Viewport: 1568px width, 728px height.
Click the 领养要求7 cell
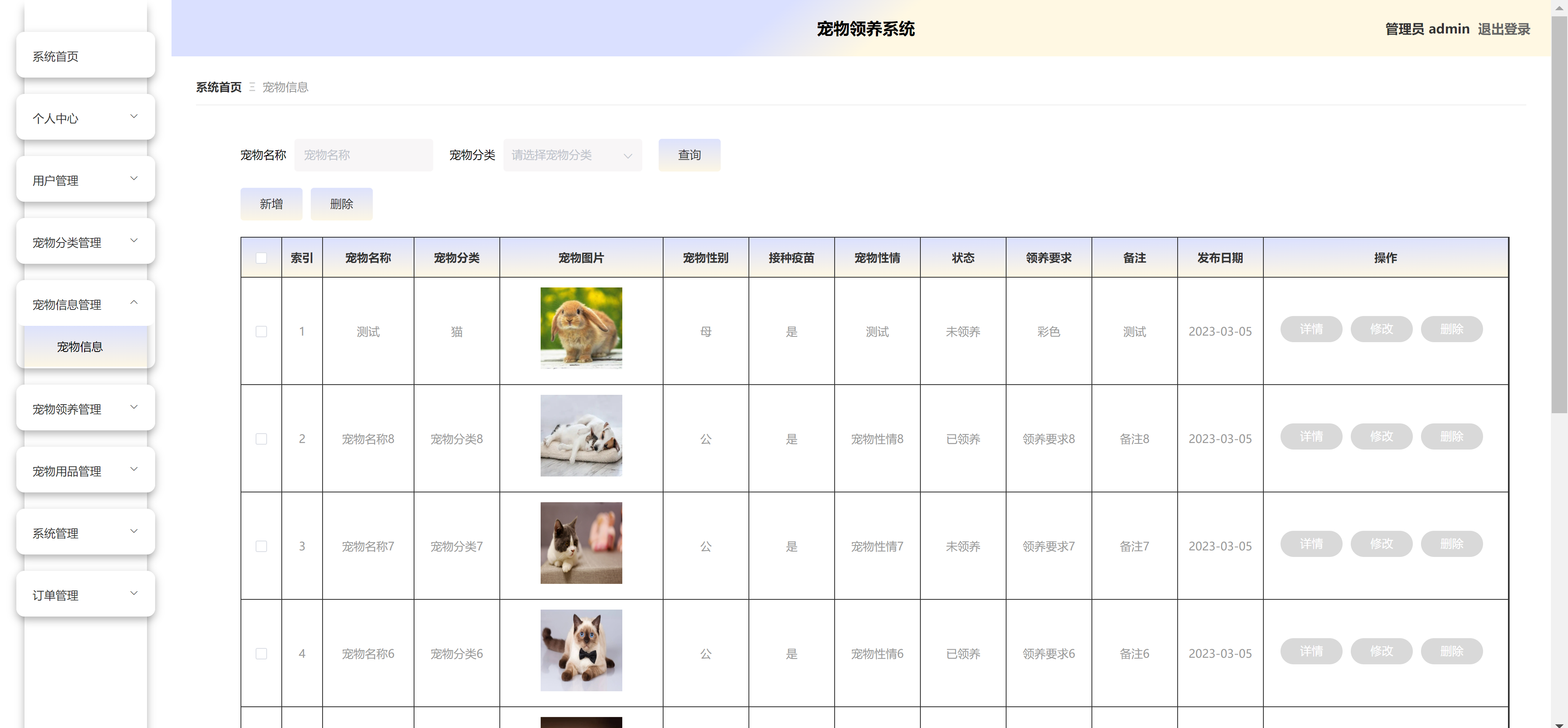tap(1048, 547)
